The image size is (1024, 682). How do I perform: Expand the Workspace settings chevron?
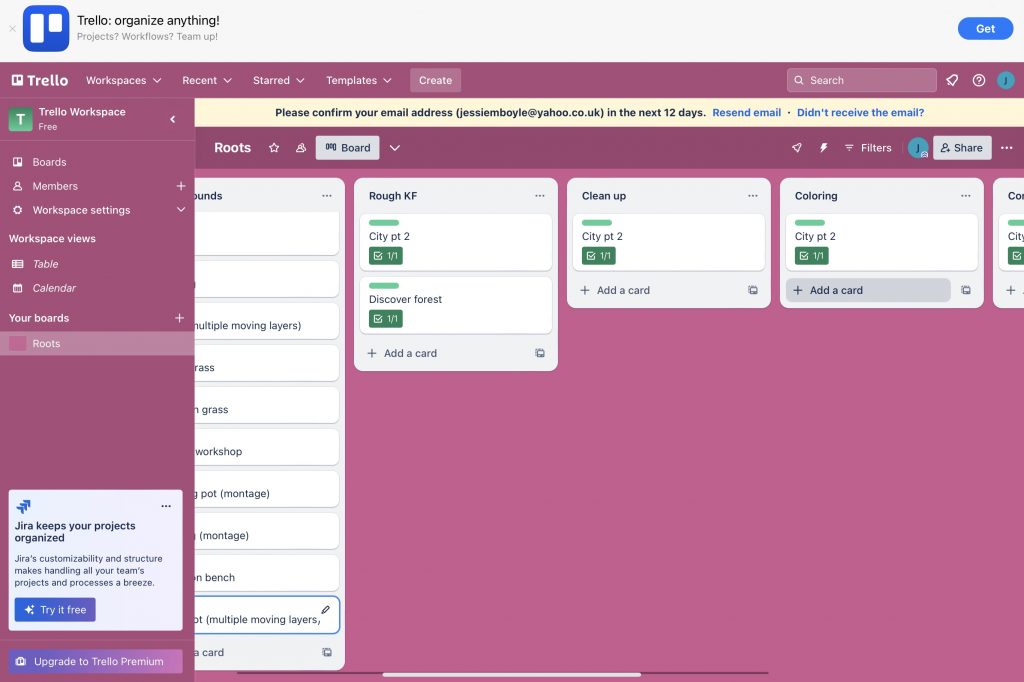click(181, 210)
